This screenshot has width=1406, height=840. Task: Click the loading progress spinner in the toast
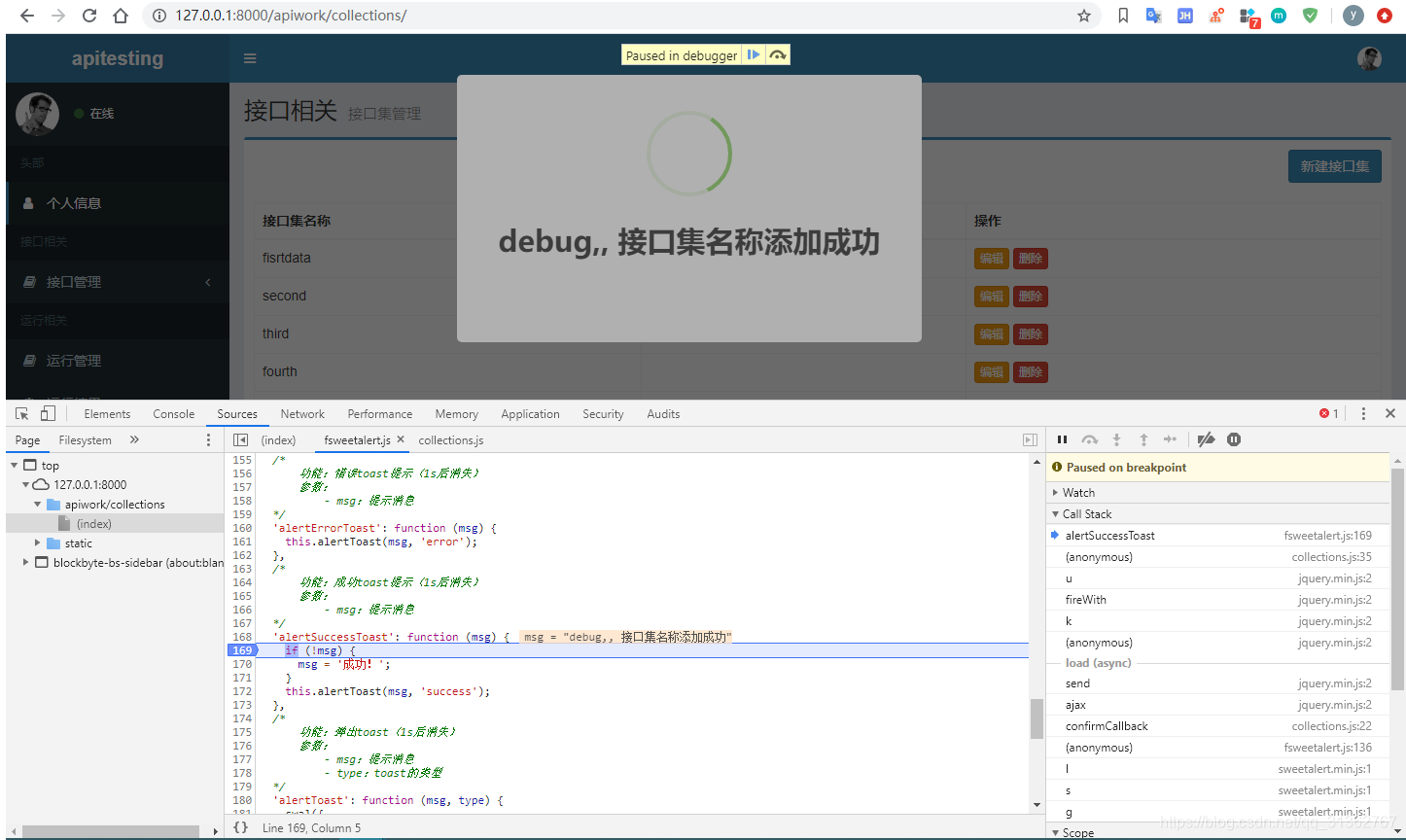(x=689, y=154)
